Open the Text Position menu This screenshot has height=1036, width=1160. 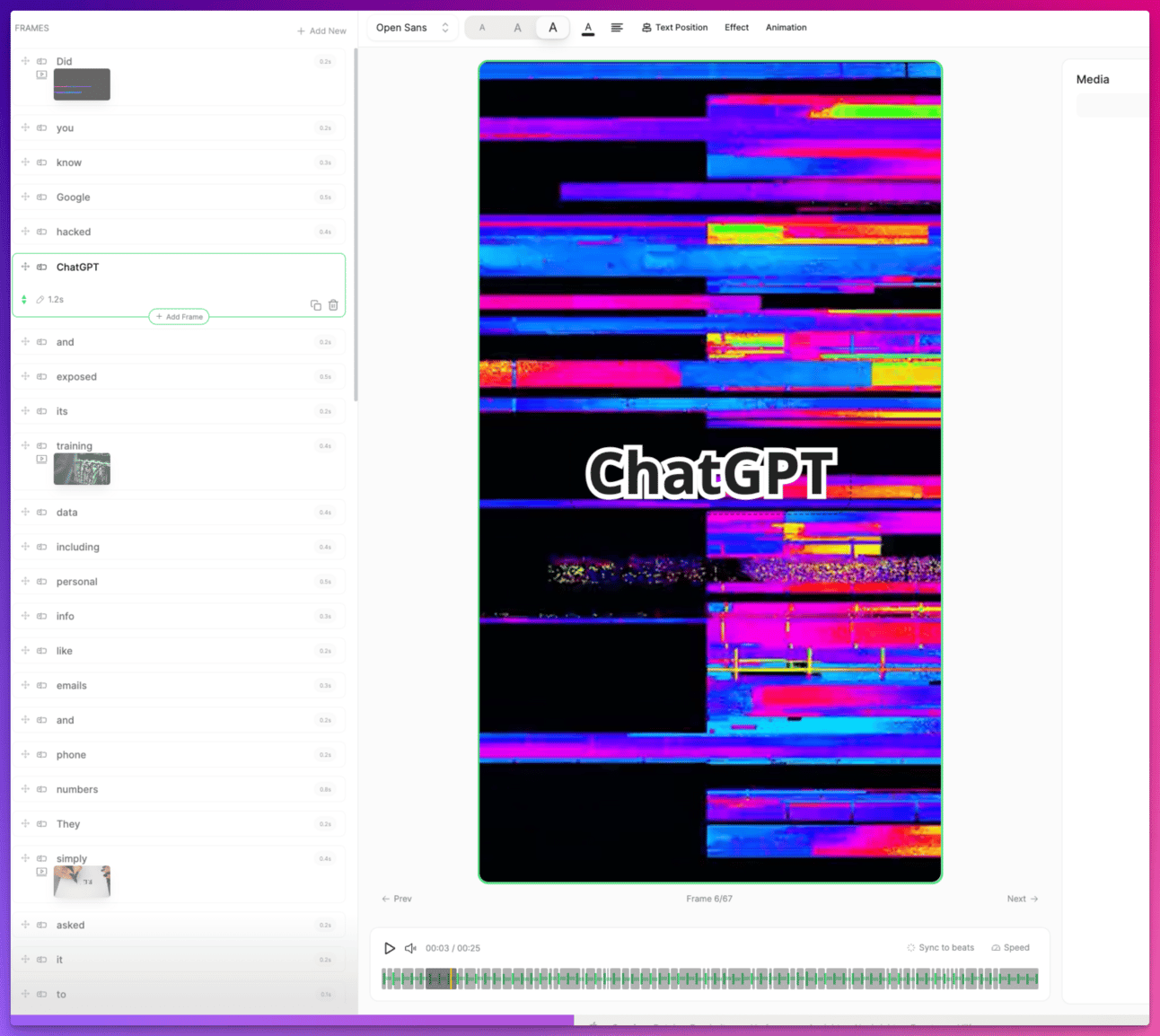tap(674, 28)
